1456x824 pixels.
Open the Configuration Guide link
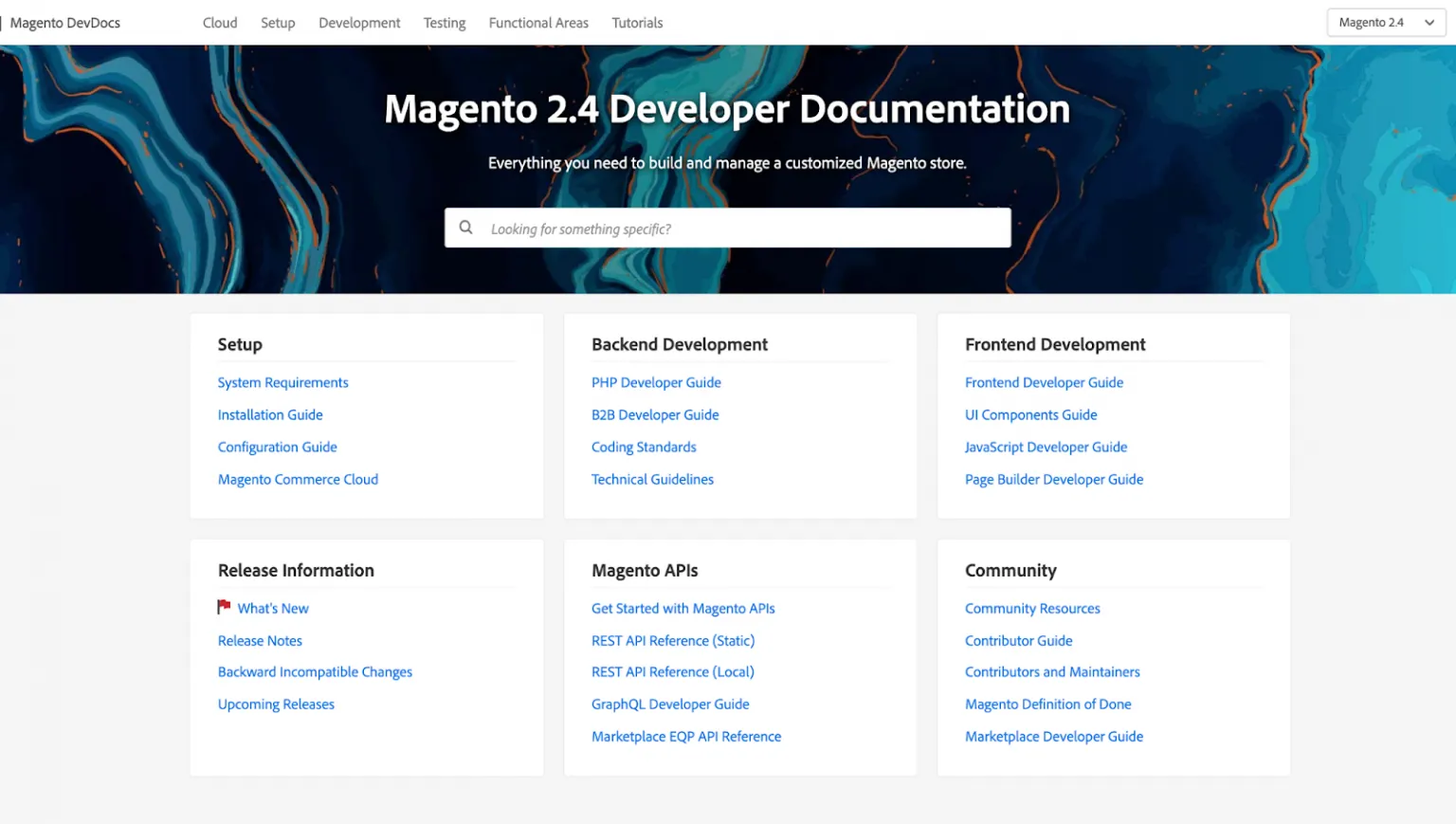(278, 447)
